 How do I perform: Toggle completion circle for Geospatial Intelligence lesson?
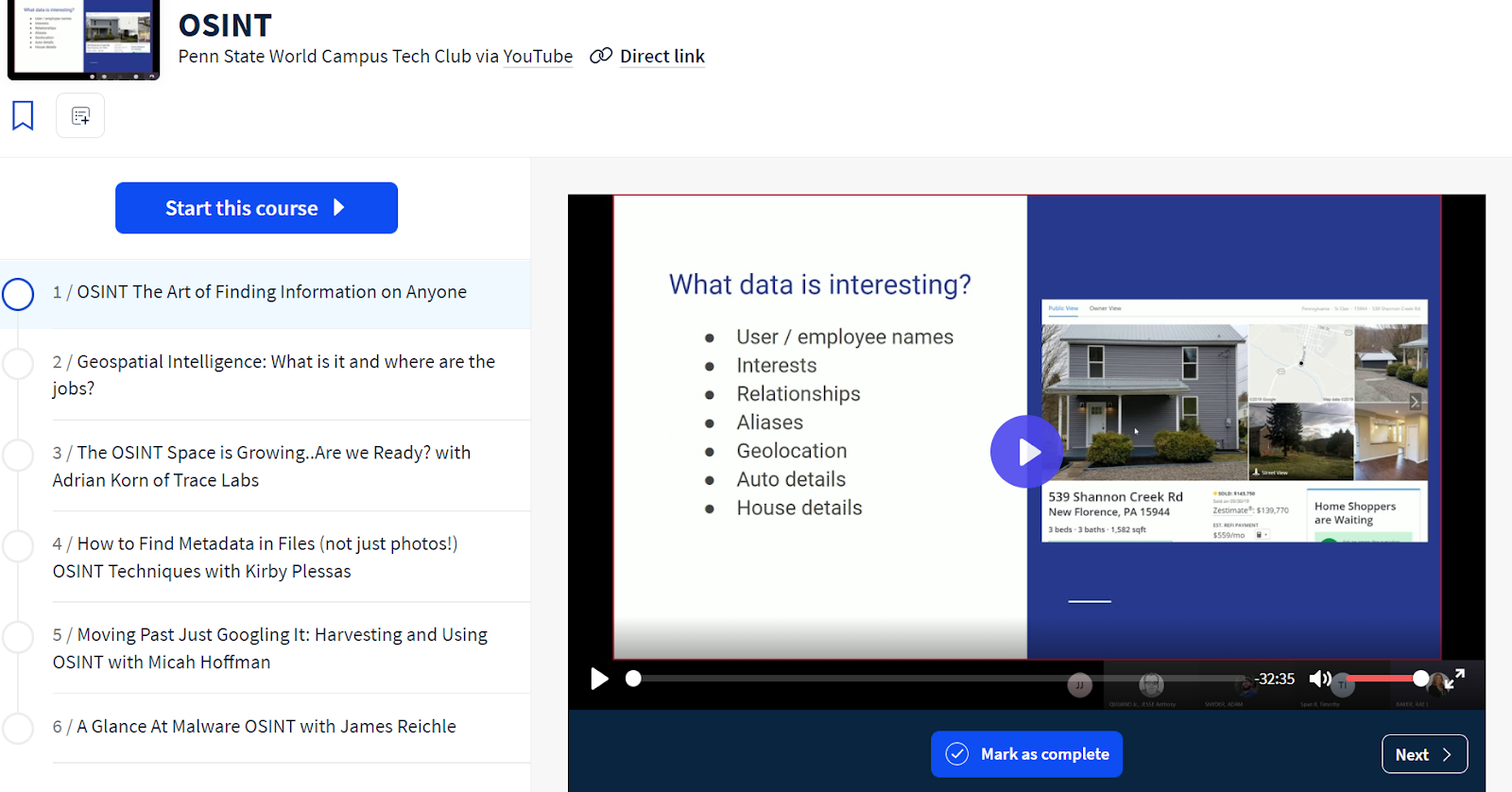click(x=18, y=364)
